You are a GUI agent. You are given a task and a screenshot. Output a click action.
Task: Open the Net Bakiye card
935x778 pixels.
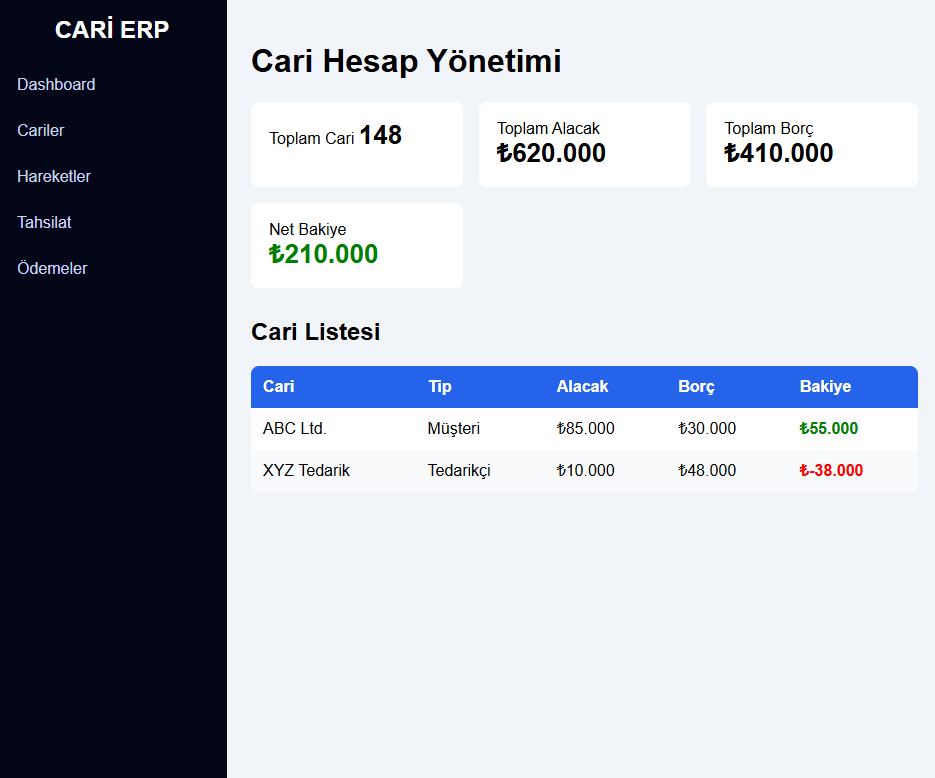[356, 245]
